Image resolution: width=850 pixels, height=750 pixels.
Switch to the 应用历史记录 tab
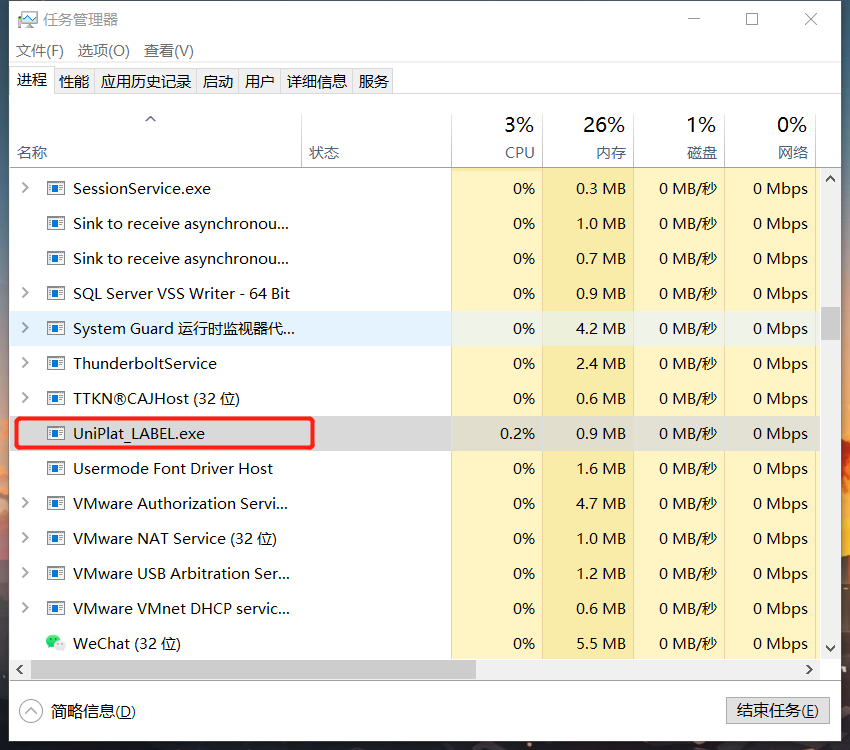[x=146, y=81]
